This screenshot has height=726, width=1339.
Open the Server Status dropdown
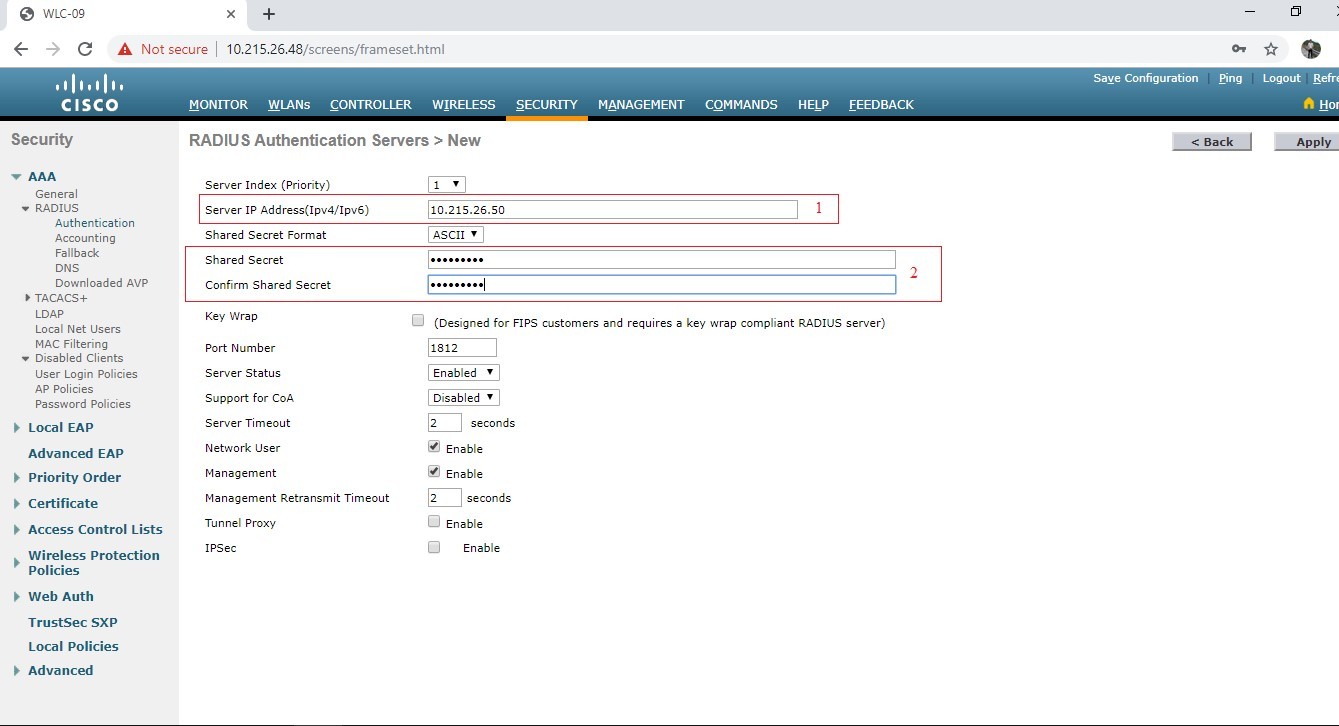[x=463, y=372]
